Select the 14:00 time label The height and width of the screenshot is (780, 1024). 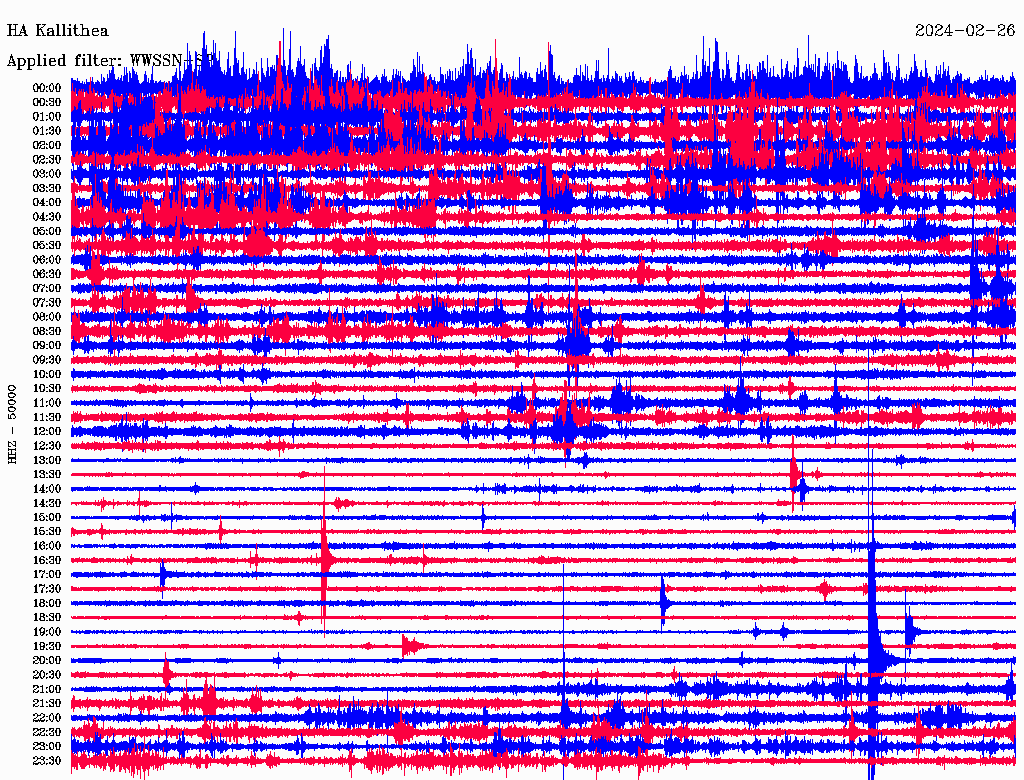click(47, 489)
